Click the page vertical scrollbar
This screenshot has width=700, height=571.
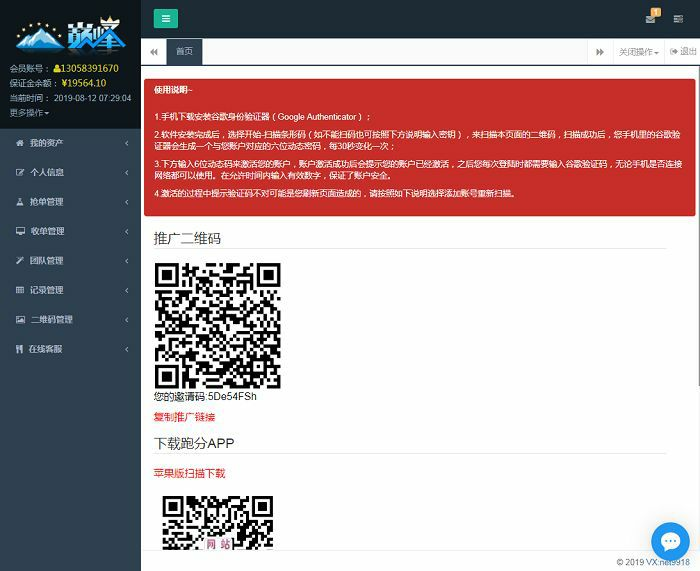[698, 225]
